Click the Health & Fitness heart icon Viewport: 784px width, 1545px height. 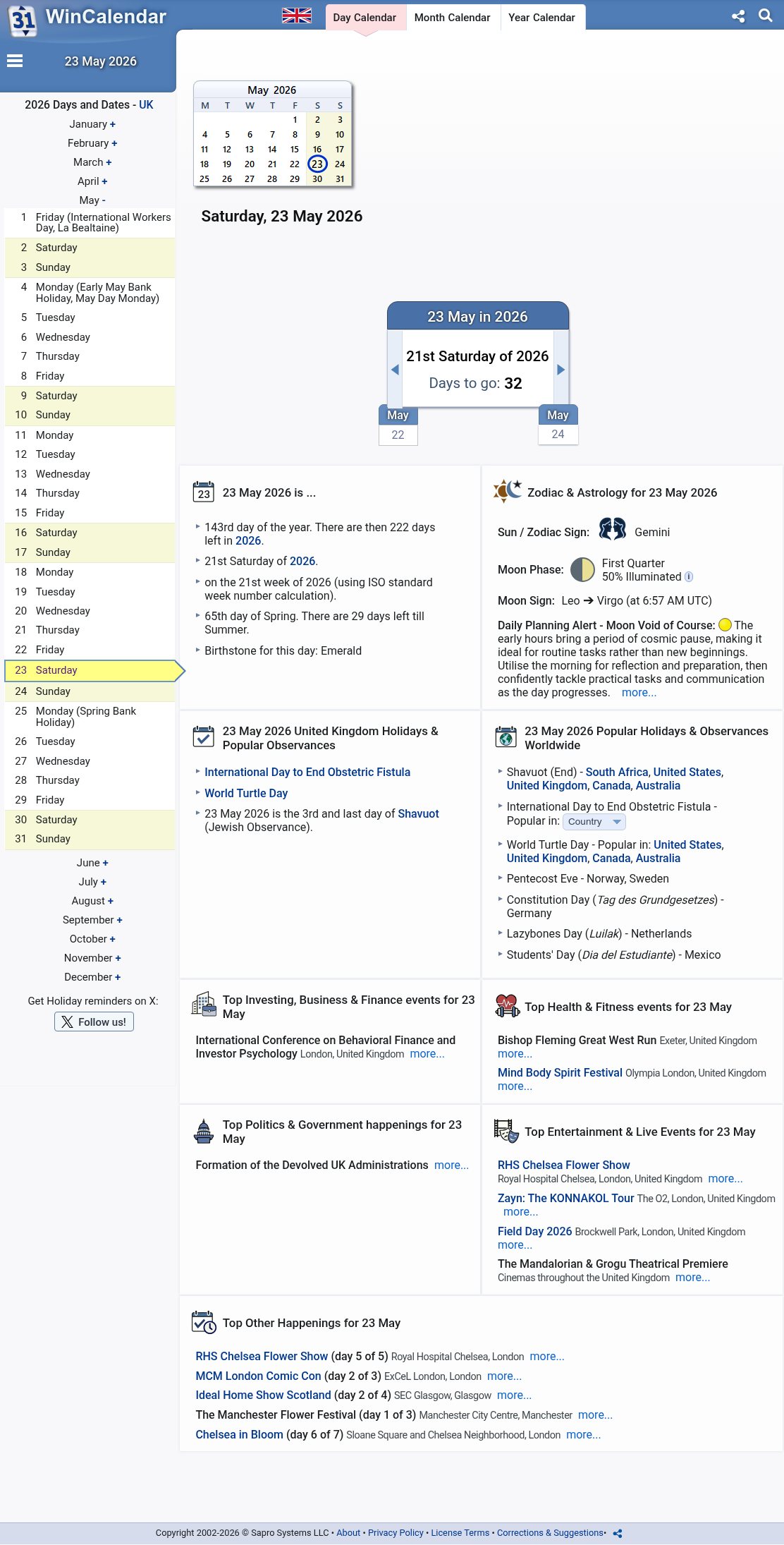(x=507, y=1005)
